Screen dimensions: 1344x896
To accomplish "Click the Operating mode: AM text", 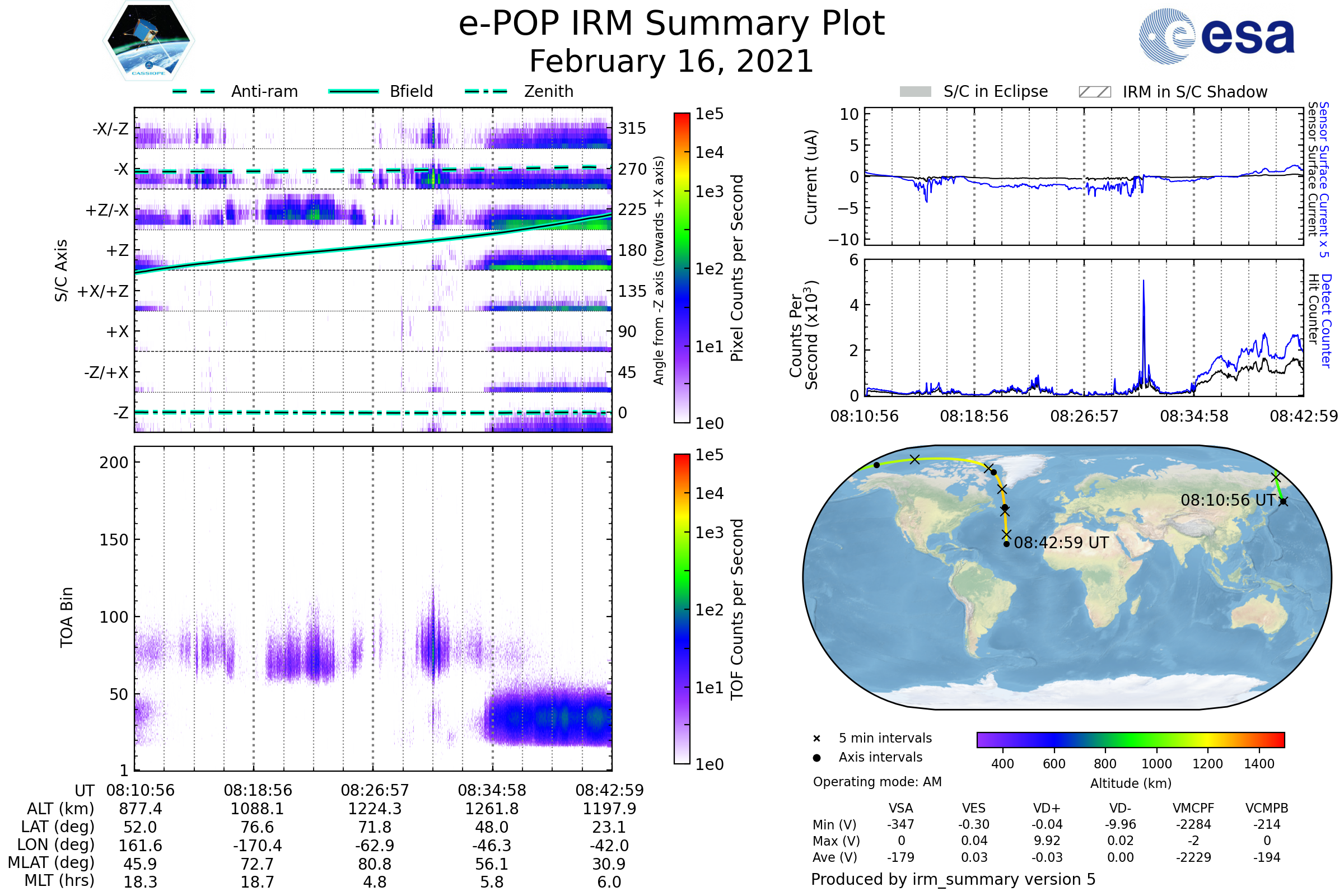I will click(x=877, y=782).
